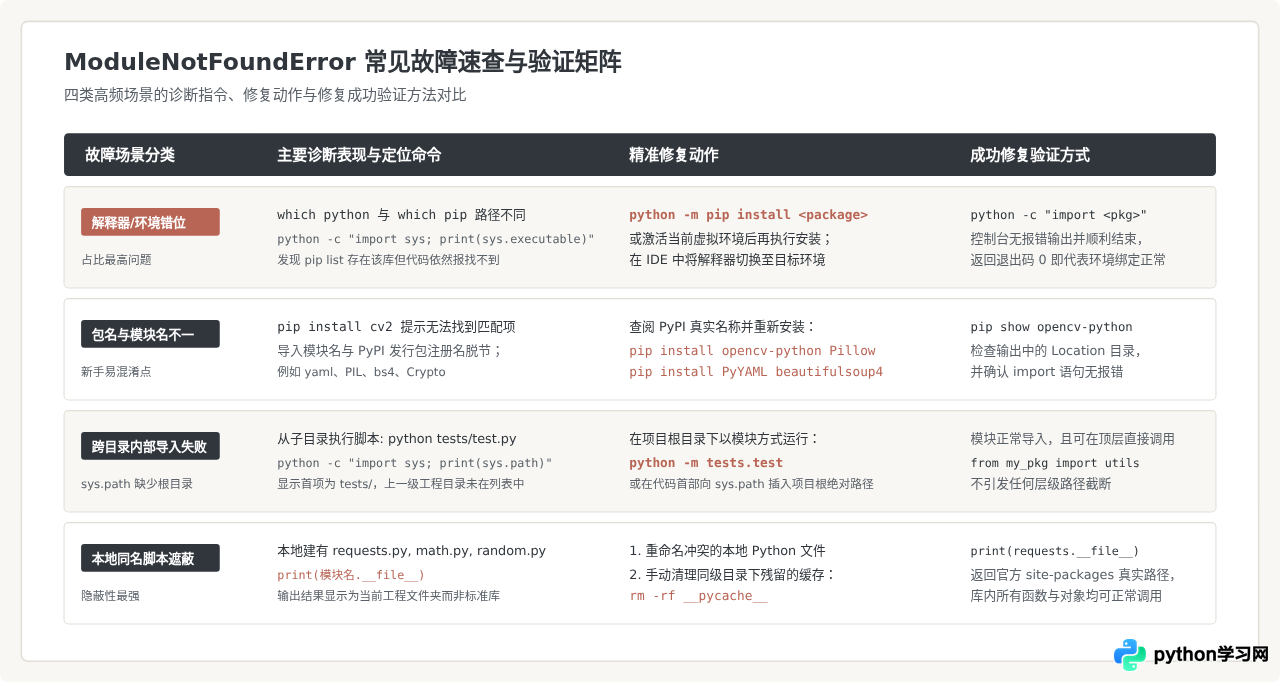Click '返回退出码 0 即代表环境绑定正常'
The image size is (1280, 683).
[1068, 260]
